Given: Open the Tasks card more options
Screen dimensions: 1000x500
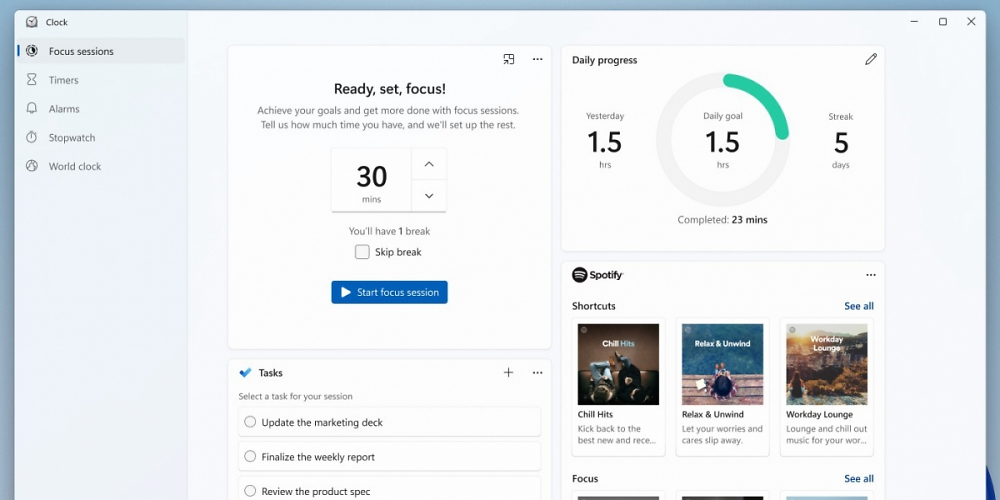Looking at the screenshot, I should coord(538,372).
